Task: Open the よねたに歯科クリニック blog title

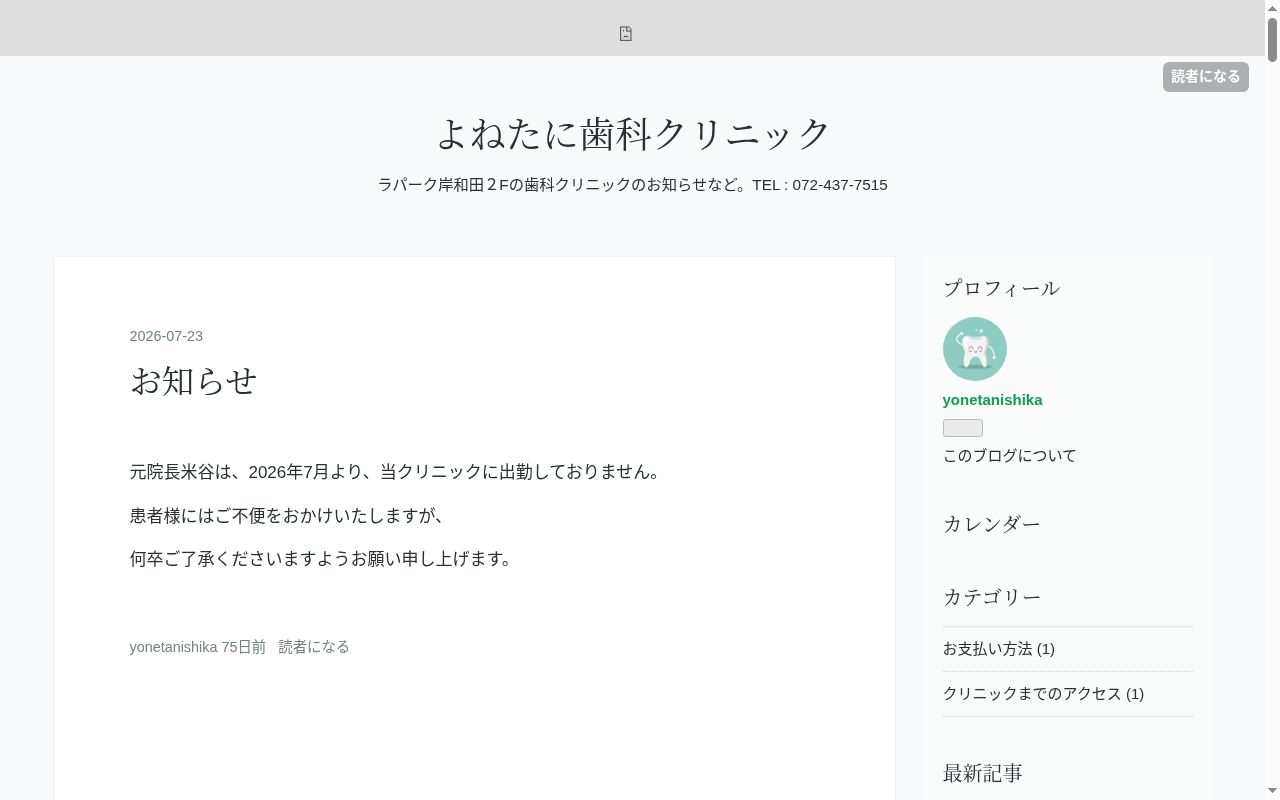Action: [x=633, y=133]
